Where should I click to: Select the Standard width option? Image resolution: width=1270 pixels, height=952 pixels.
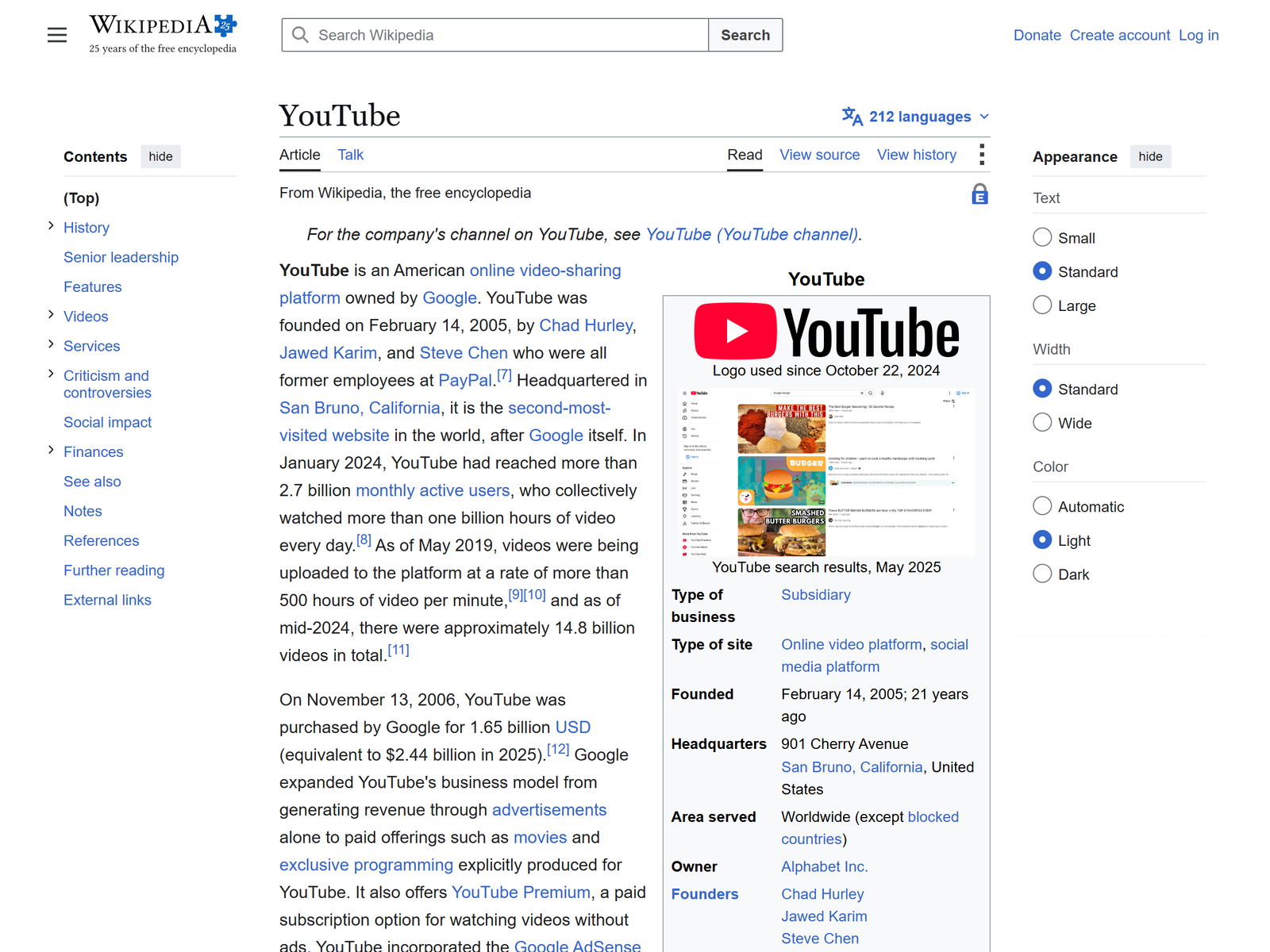pos(1042,389)
